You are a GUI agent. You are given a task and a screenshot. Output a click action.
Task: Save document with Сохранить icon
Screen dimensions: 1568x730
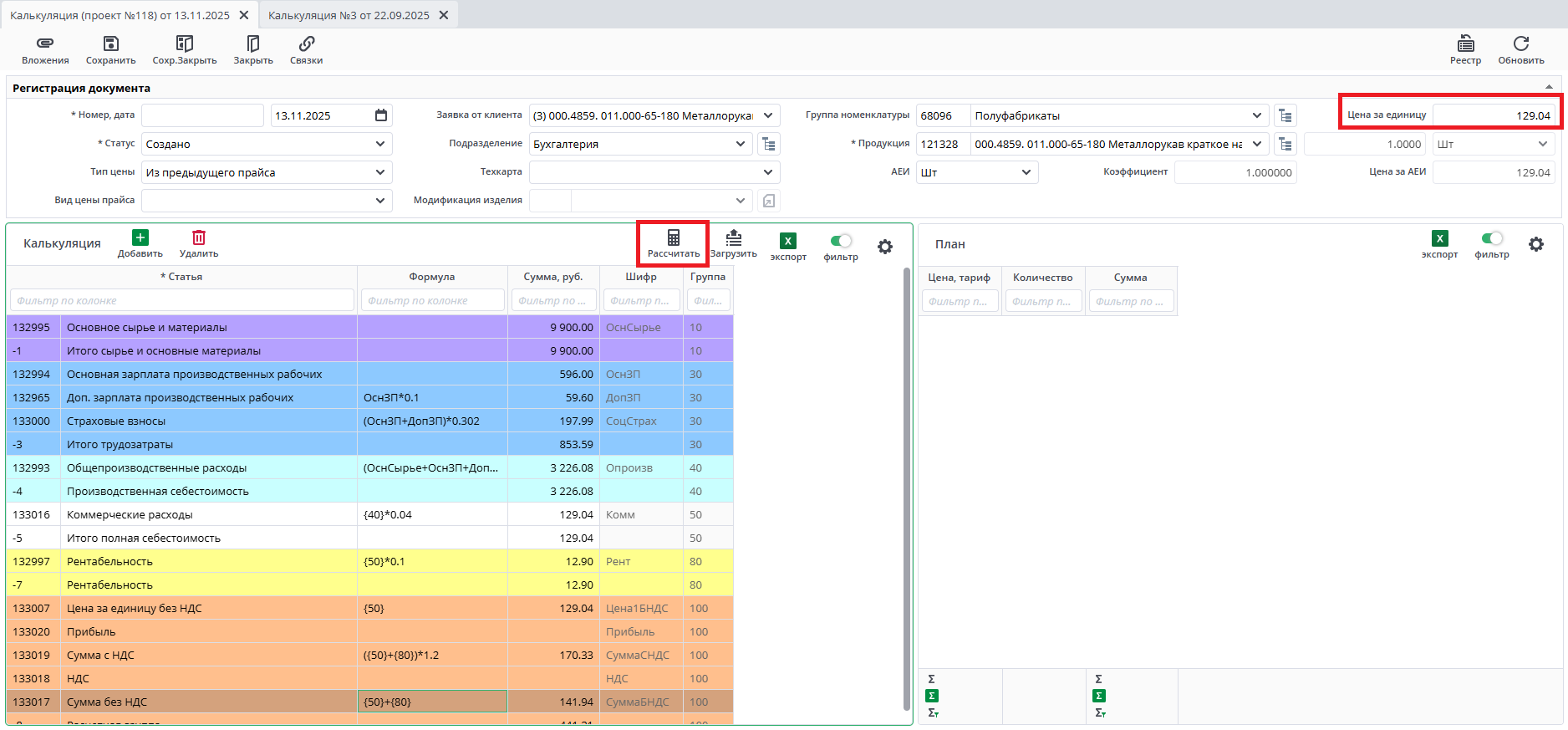[x=110, y=43]
